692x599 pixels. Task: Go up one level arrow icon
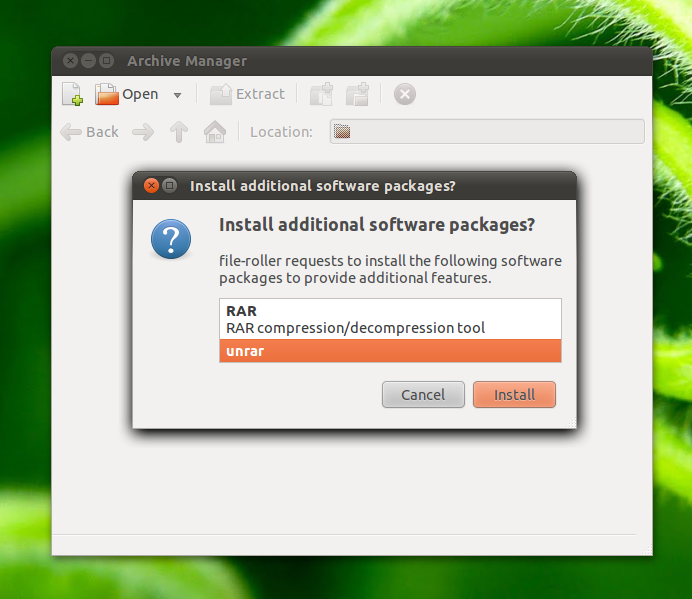coord(179,132)
